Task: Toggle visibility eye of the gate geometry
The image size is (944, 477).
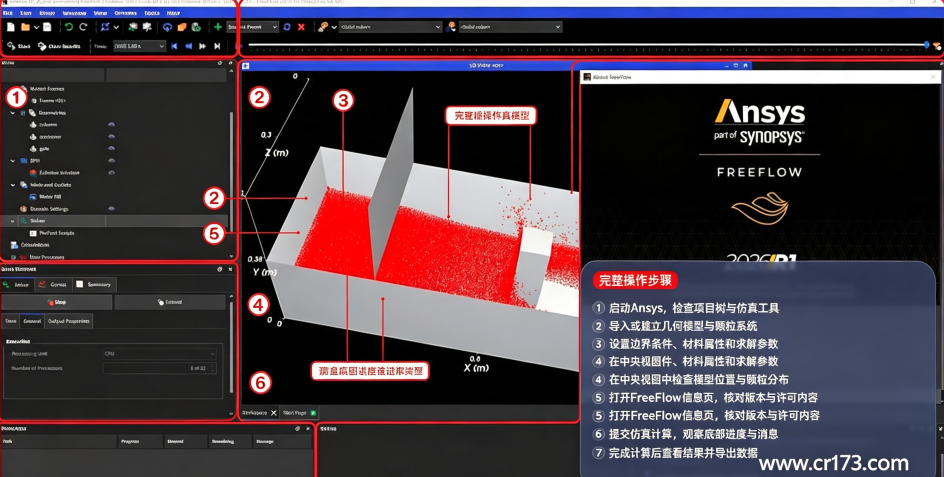Action: tap(111, 149)
